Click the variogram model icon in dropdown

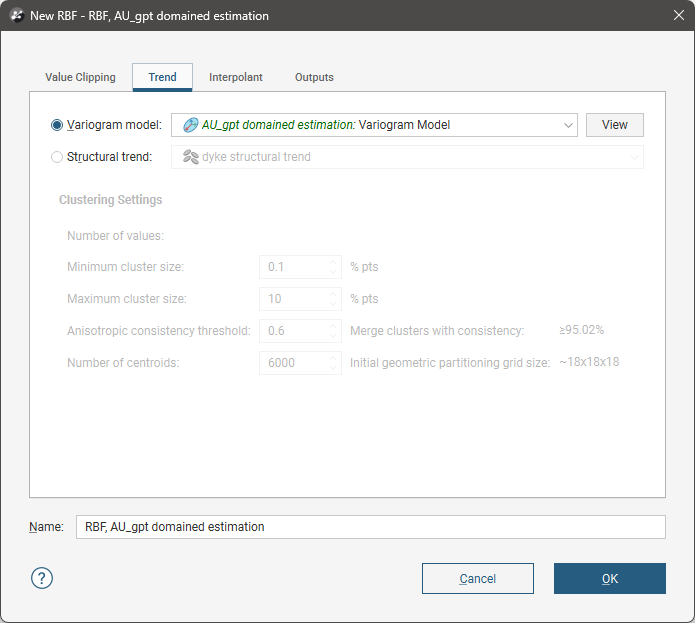click(x=190, y=125)
